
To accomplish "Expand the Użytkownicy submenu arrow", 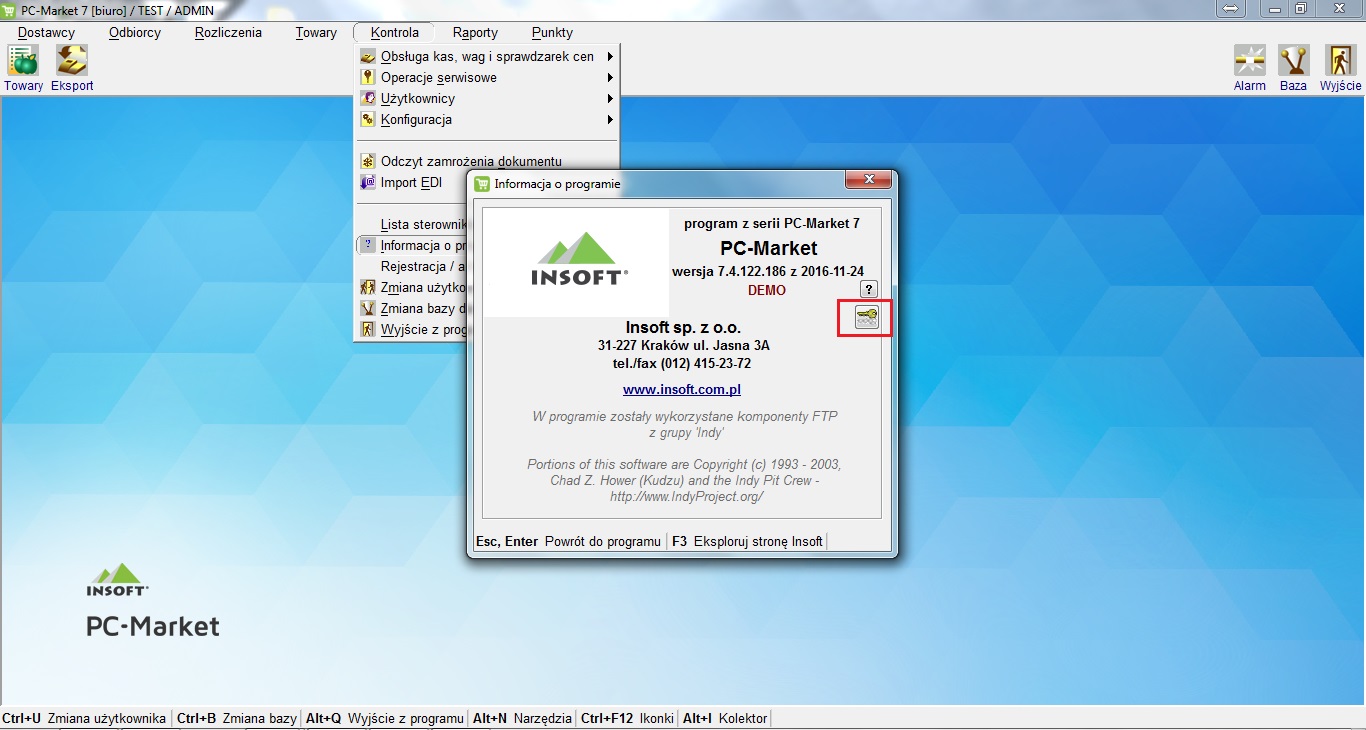I will tap(609, 99).
